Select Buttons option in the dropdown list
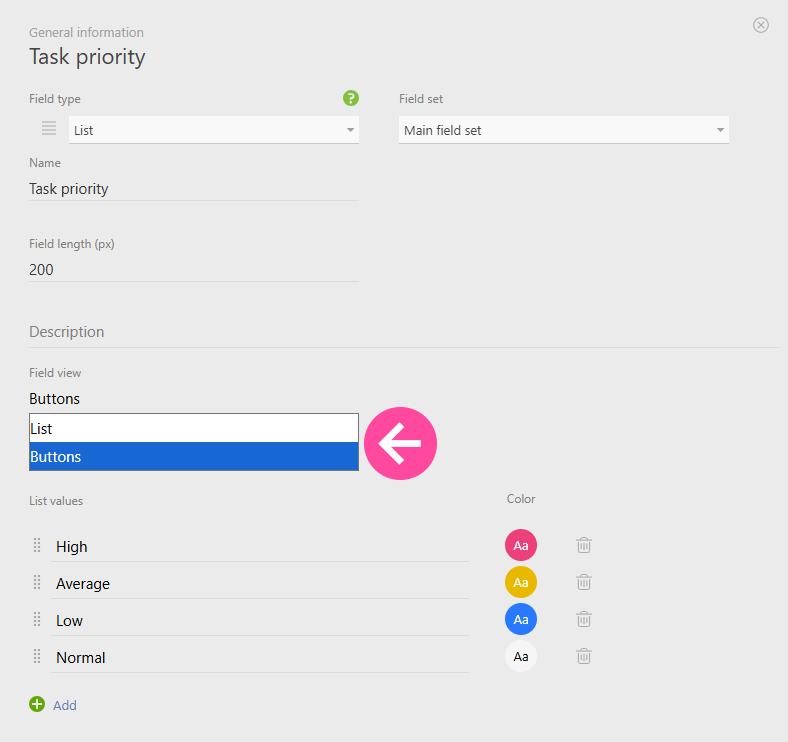This screenshot has width=788, height=742. click(x=193, y=457)
